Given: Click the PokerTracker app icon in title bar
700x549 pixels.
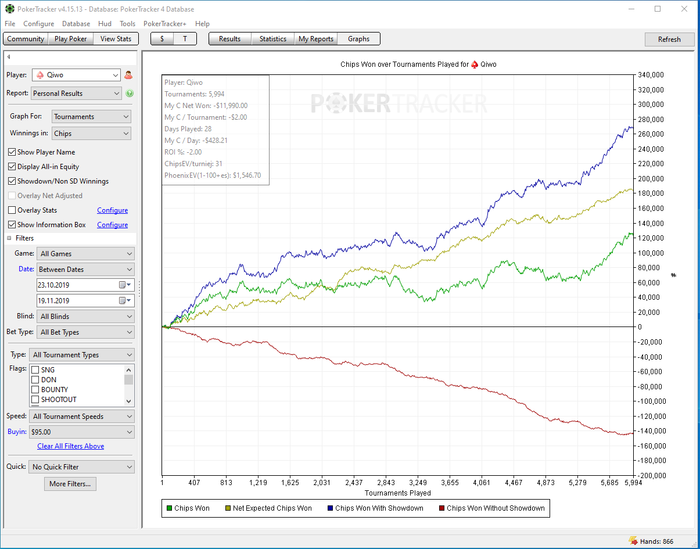Looking at the screenshot, I should 9,9.
